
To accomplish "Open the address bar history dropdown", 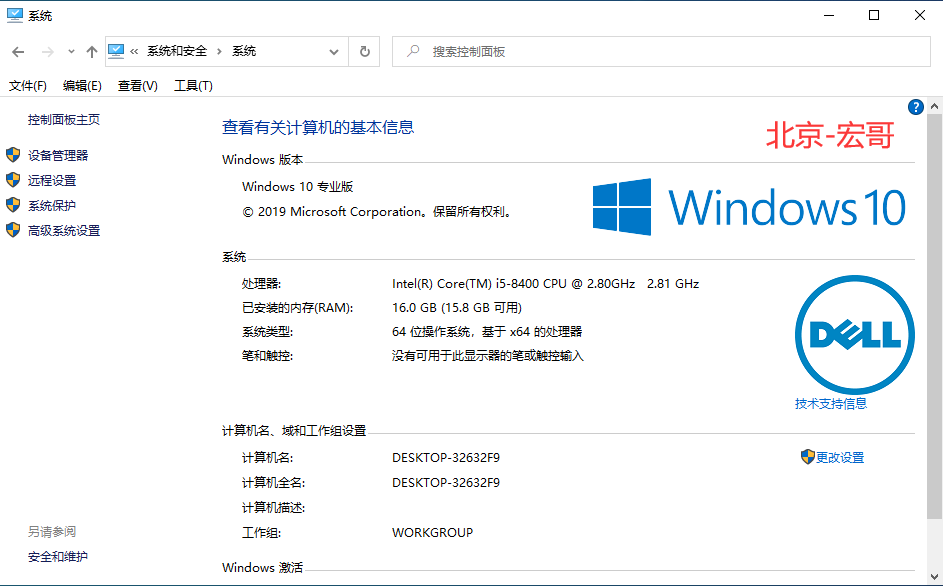I will point(334,52).
